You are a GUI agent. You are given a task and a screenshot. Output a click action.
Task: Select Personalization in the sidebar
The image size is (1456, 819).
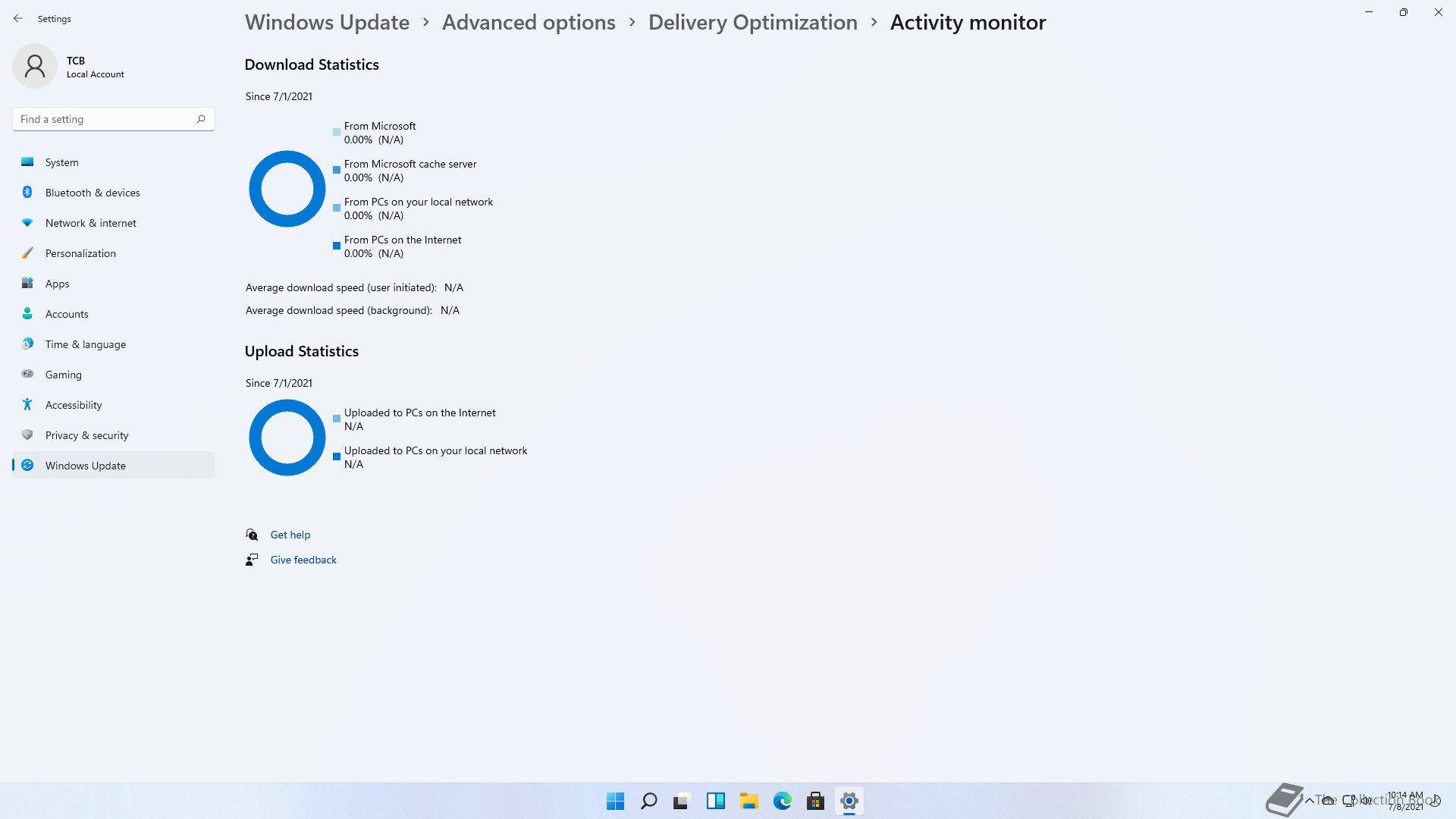(114, 253)
